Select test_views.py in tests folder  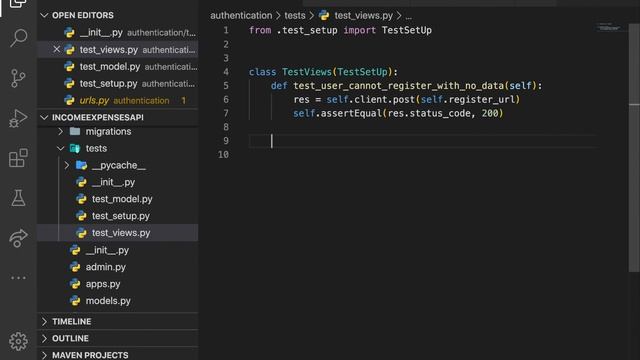pyautogui.click(x=118, y=233)
